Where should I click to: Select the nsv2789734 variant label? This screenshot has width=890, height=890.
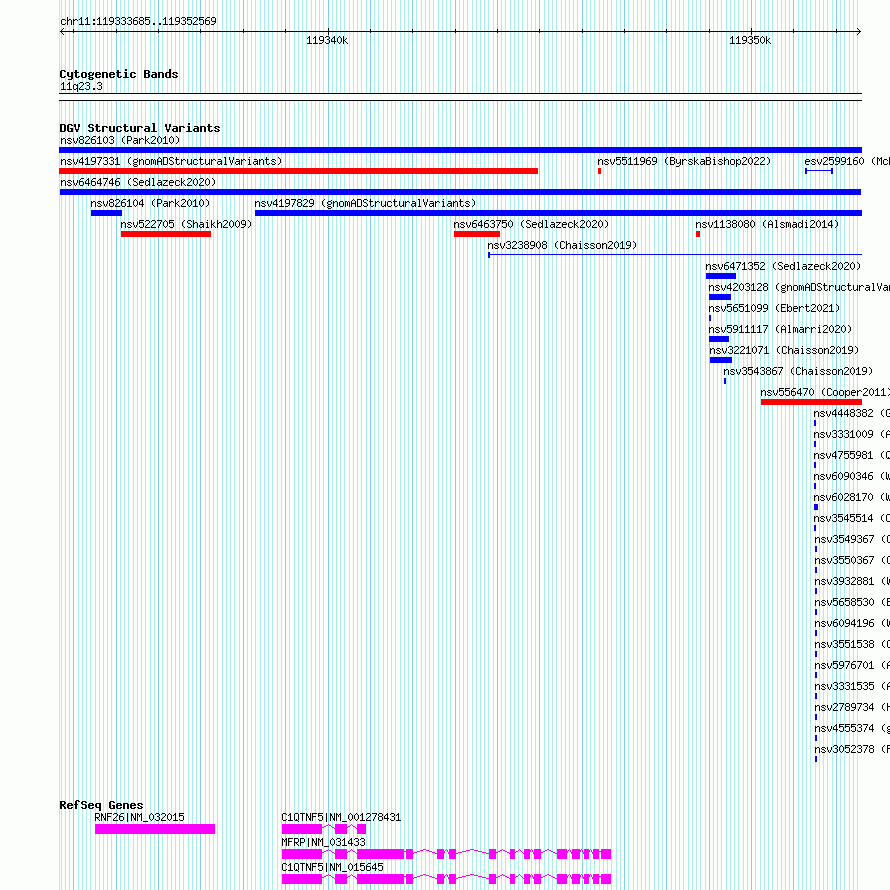[852, 707]
